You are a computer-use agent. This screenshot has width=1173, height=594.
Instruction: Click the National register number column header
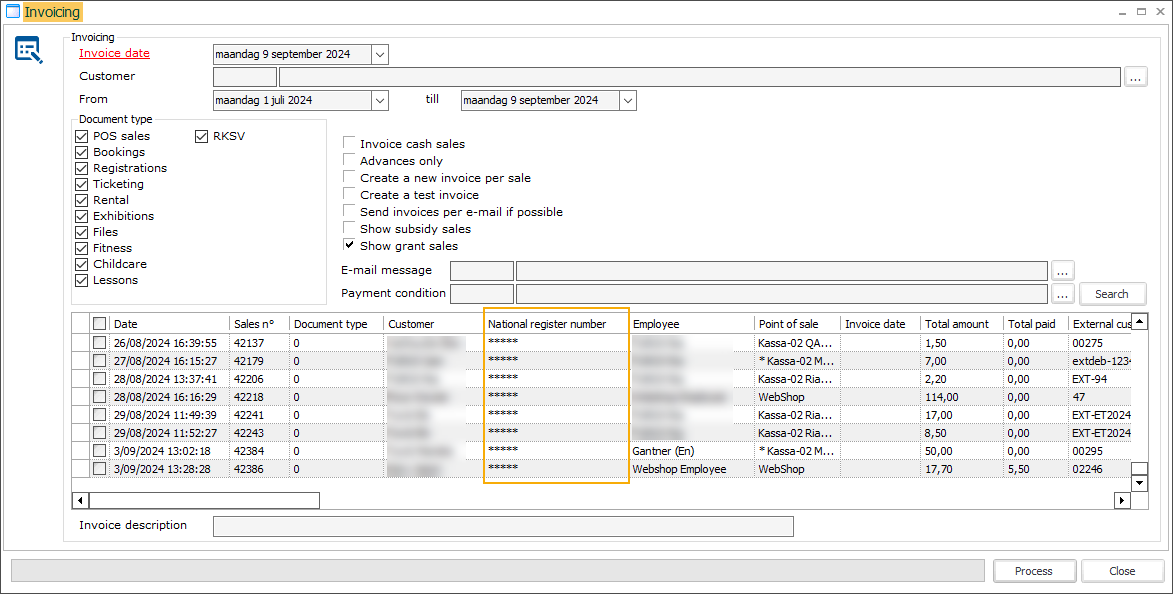pyautogui.click(x=556, y=324)
